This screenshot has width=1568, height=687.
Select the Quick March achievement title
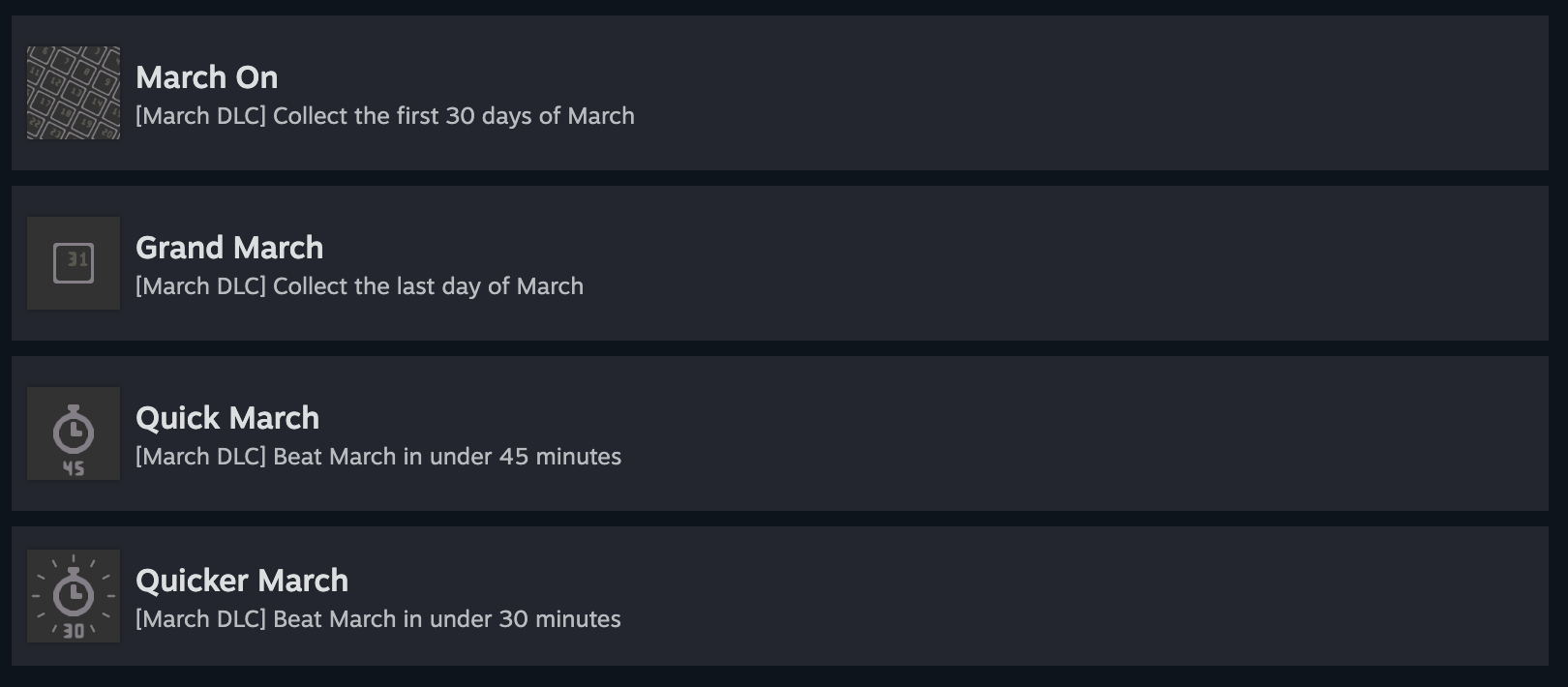coord(227,418)
